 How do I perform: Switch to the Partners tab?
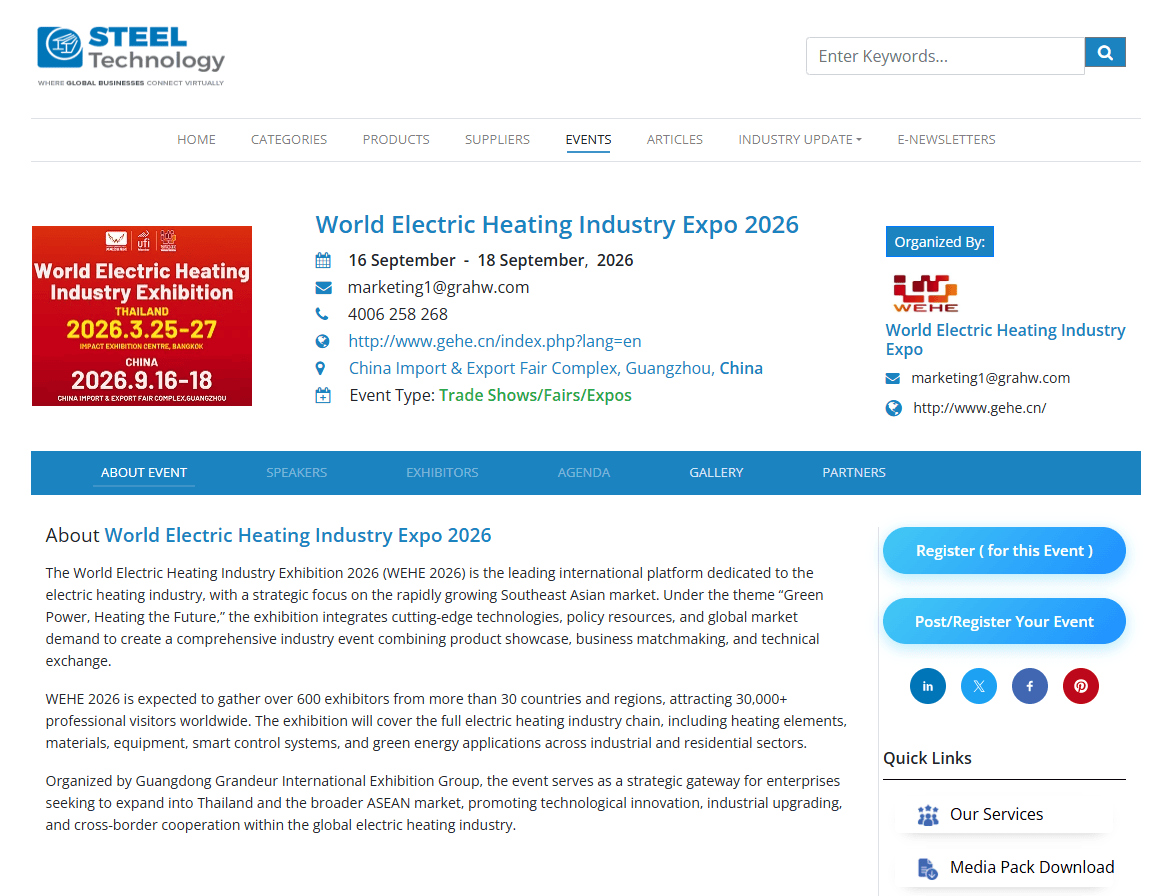854,472
